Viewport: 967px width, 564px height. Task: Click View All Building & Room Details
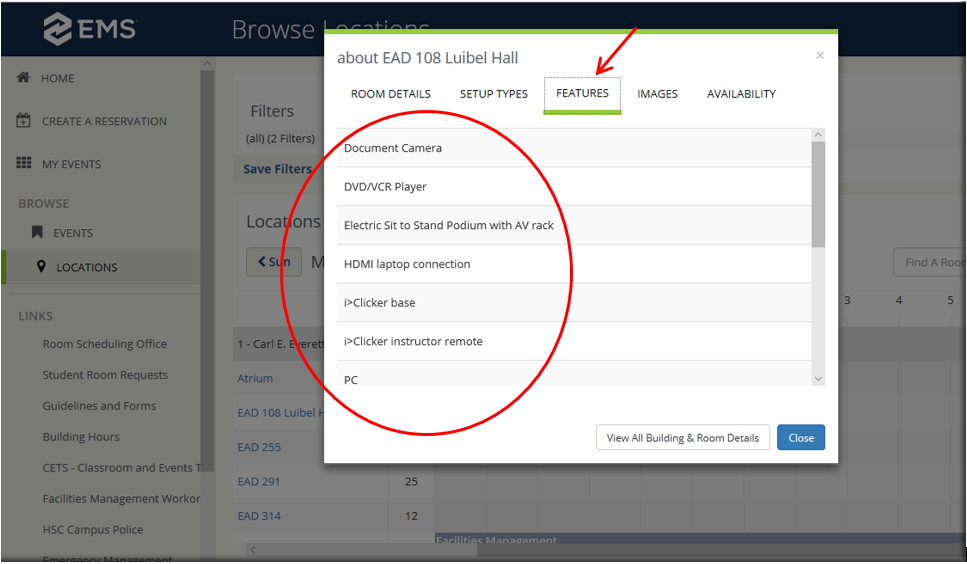(x=683, y=438)
